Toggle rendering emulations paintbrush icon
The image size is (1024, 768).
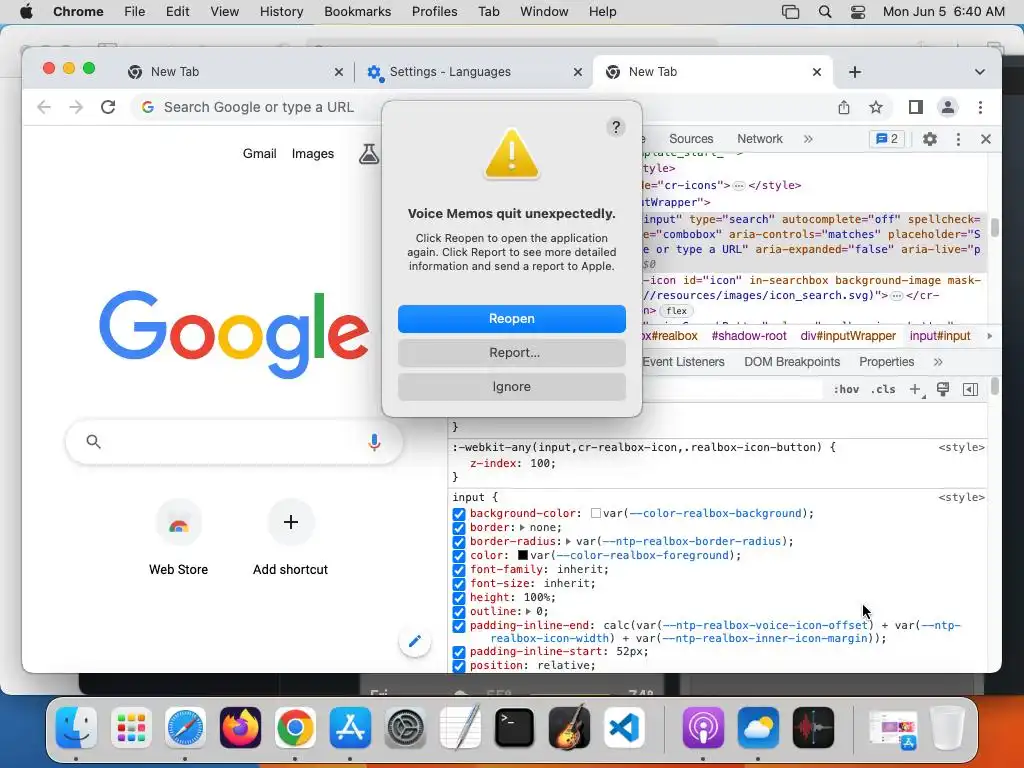point(943,389)
